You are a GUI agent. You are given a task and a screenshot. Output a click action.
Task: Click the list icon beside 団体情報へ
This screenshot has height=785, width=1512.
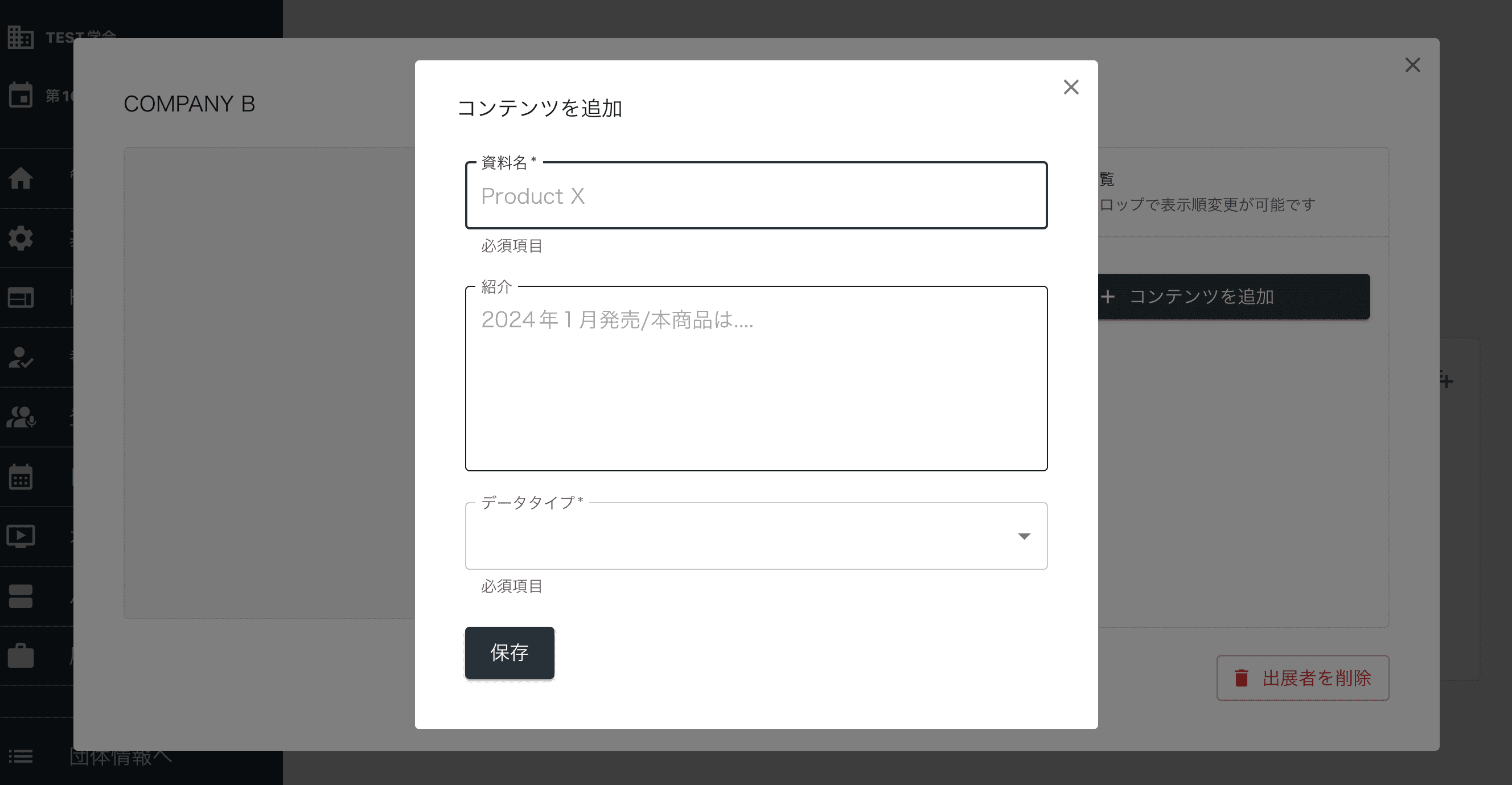pyautogui.click(x=20, y=756)
